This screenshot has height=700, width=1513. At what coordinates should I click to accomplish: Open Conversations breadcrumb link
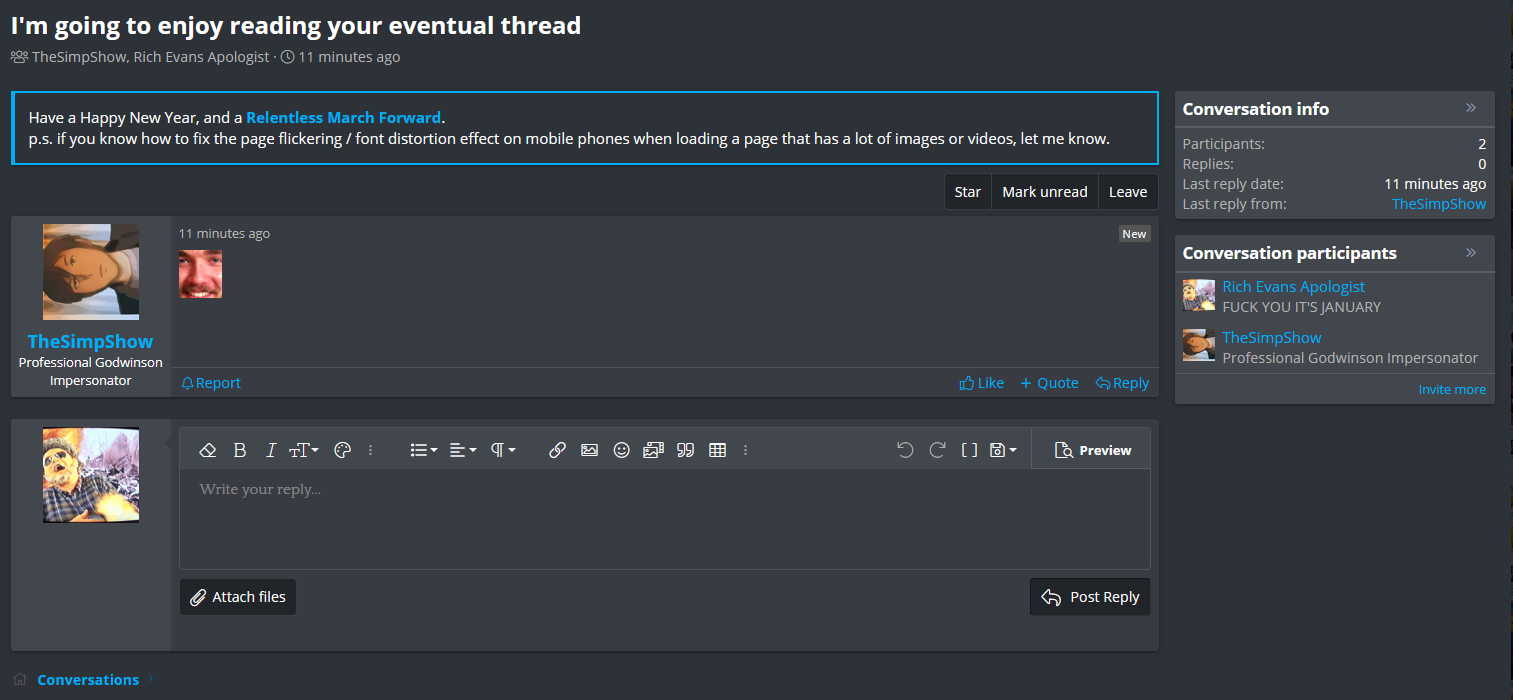click(88, 680)
